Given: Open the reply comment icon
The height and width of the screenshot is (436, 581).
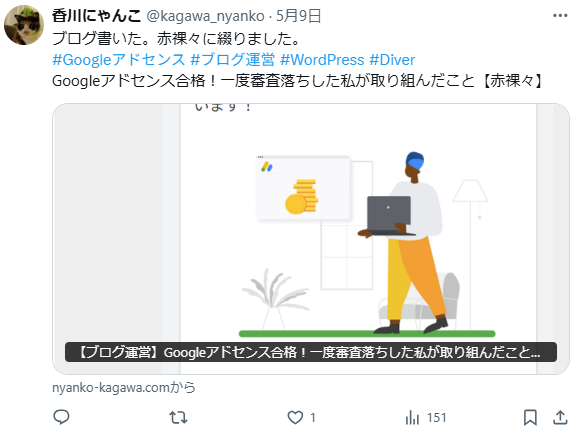Looking at the screenshot, I should (x=62, y=417).
